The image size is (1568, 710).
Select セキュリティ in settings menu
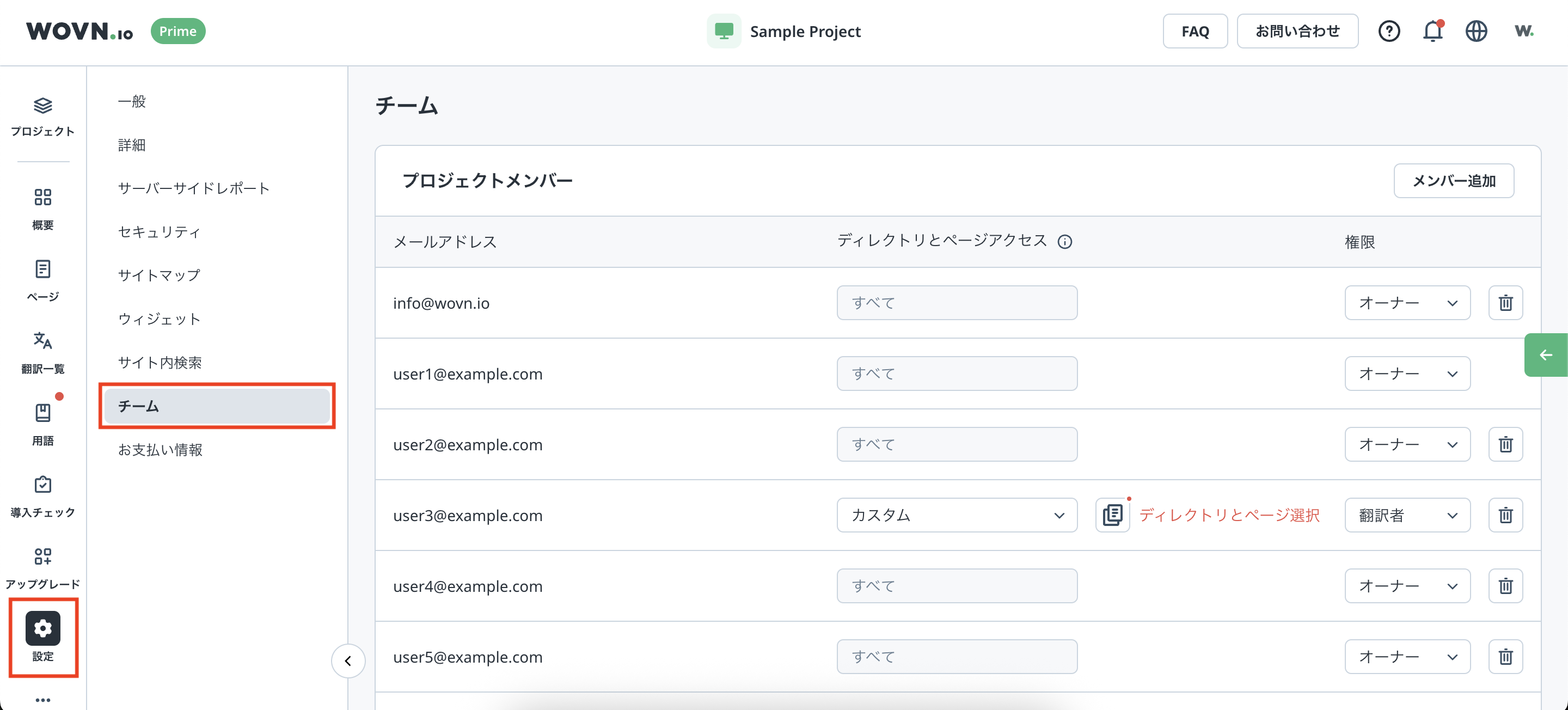pos(159,232)
